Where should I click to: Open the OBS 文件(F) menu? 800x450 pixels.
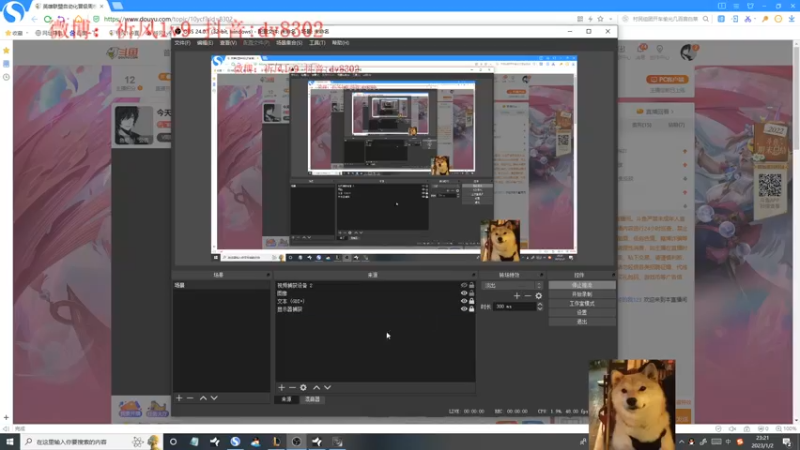(x=182, y=43)
